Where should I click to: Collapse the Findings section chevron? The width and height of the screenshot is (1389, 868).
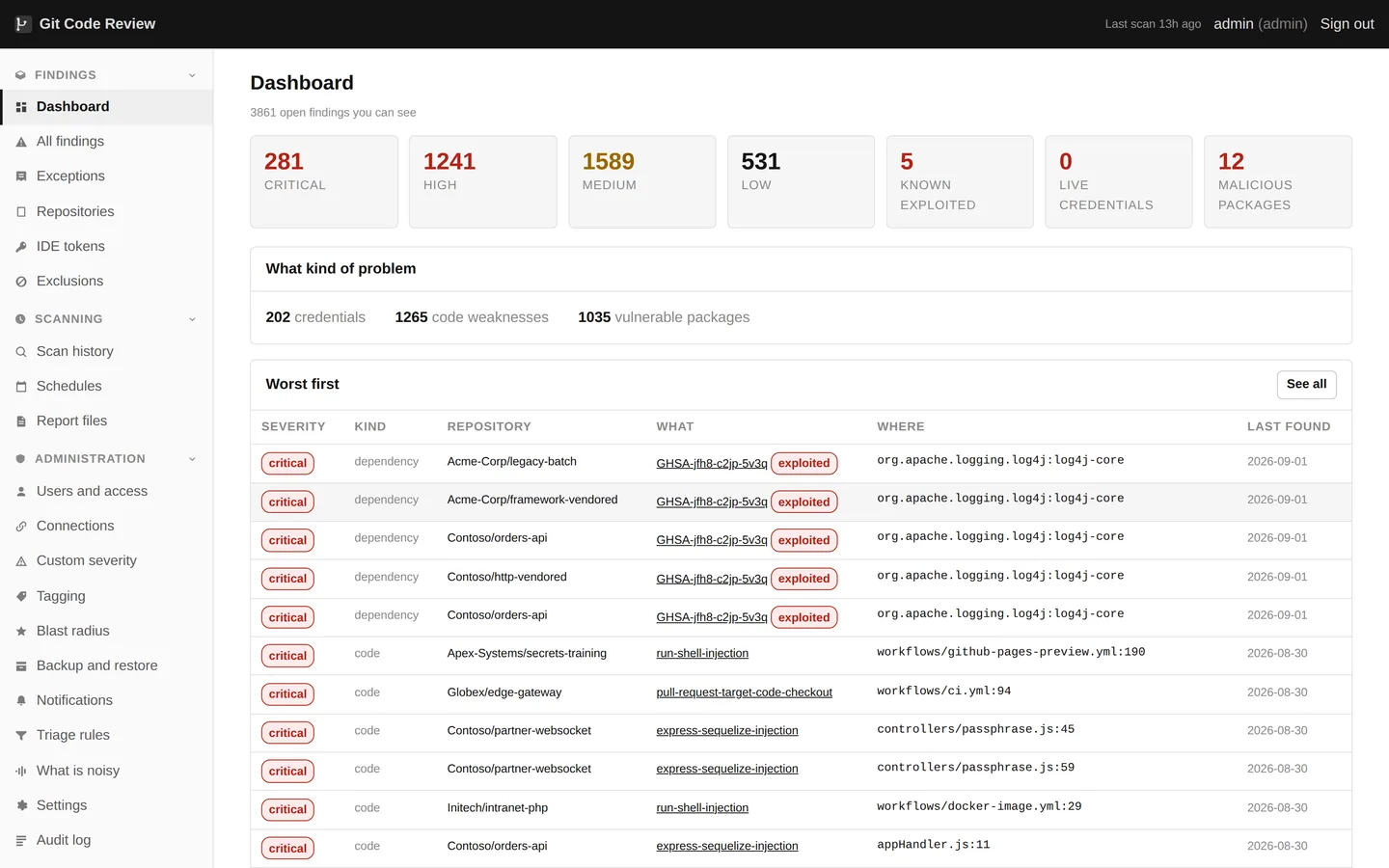[x=192, y=75]
